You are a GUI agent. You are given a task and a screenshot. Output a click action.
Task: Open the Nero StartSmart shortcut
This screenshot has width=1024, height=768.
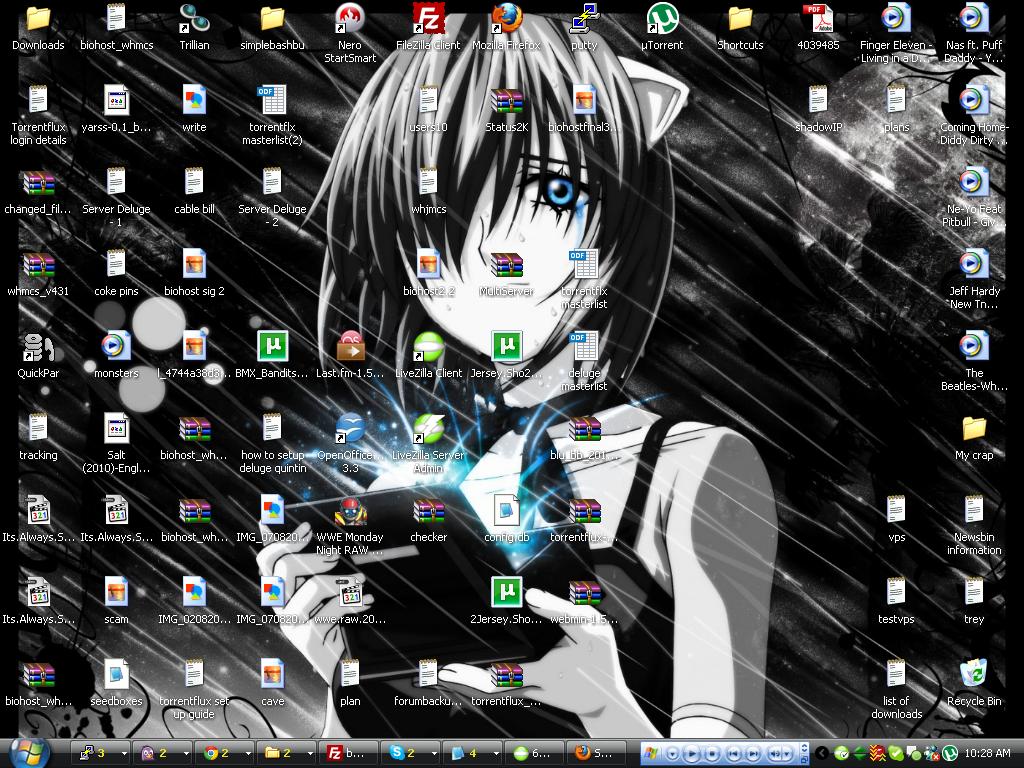click(350, 19)
